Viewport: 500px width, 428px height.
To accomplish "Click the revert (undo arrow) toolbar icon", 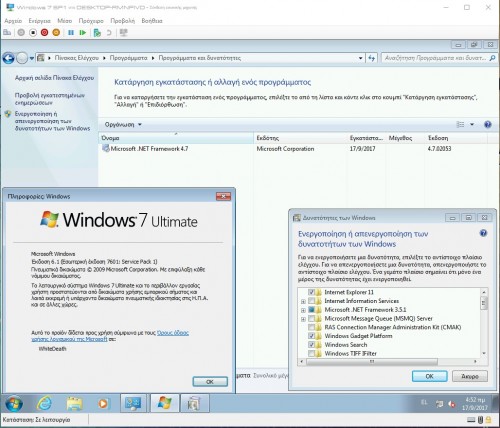I will coord(109,33).
